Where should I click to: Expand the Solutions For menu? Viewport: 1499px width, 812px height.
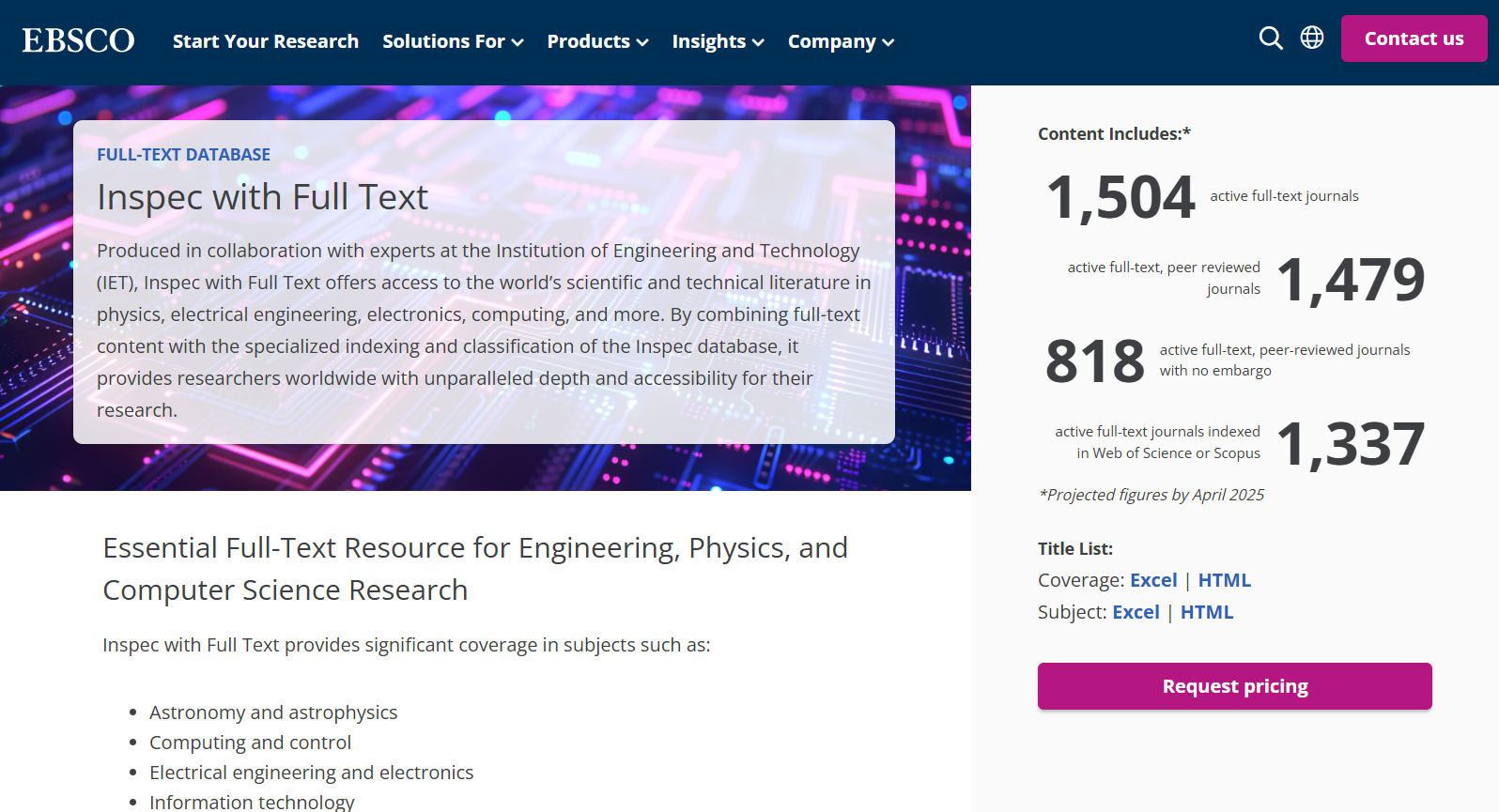click(x=453, y=41)
